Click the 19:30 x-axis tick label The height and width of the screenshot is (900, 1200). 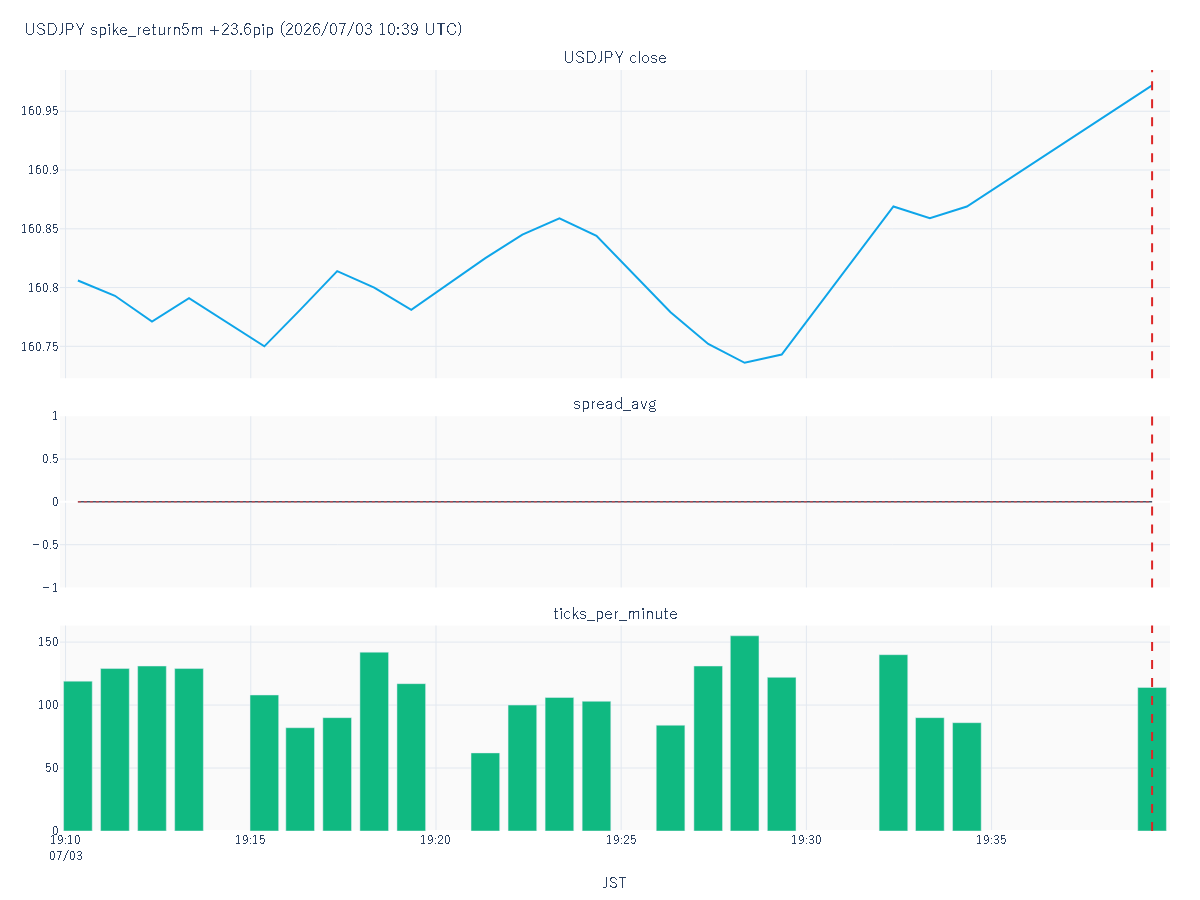click(x=806, y=841)
